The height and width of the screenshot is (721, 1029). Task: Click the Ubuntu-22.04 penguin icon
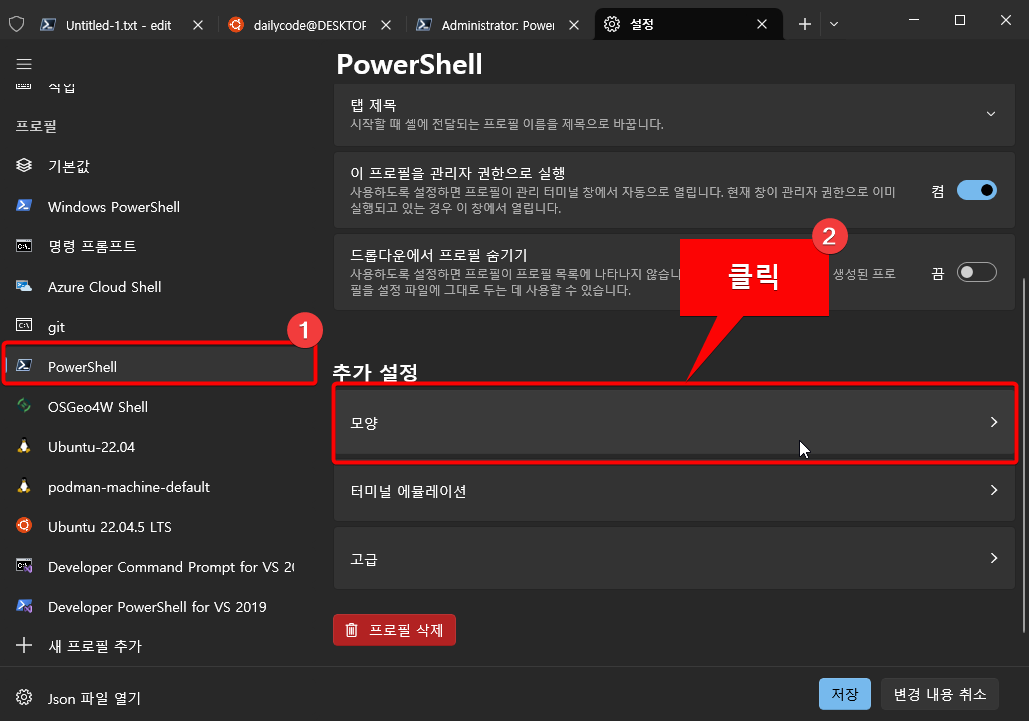pyautogui.click(x=24, y=446)
